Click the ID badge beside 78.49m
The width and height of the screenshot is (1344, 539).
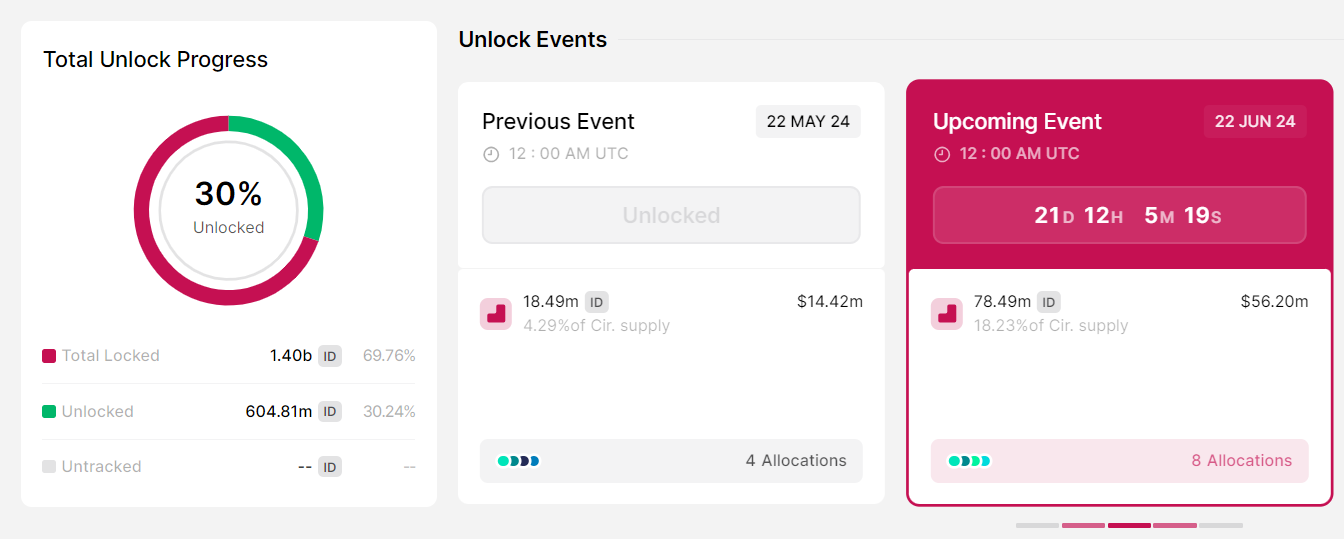[1048, 302]
